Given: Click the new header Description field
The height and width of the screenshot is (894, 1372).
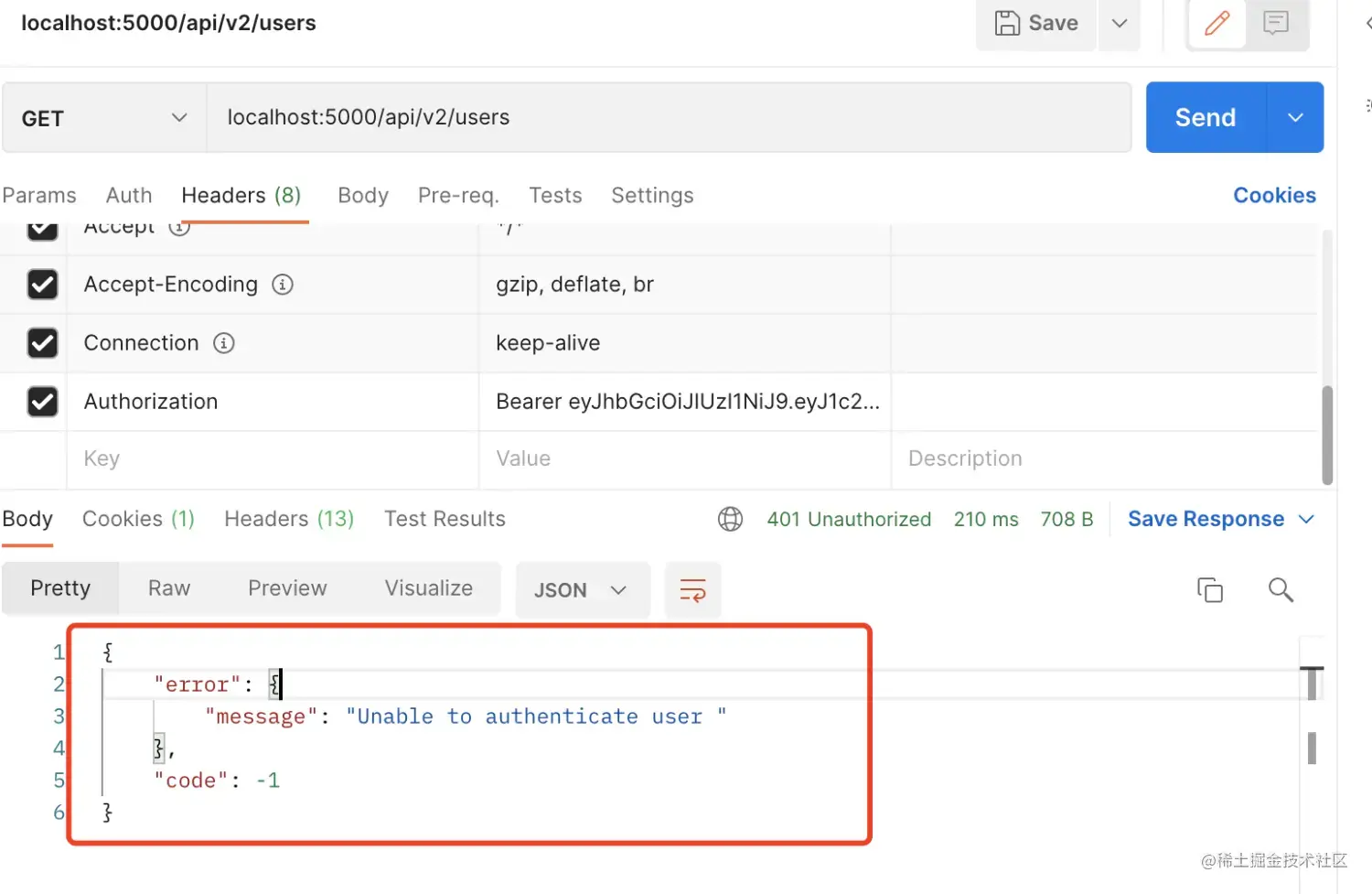Looking at the screenshot, I should click(x=1105, y=459).
